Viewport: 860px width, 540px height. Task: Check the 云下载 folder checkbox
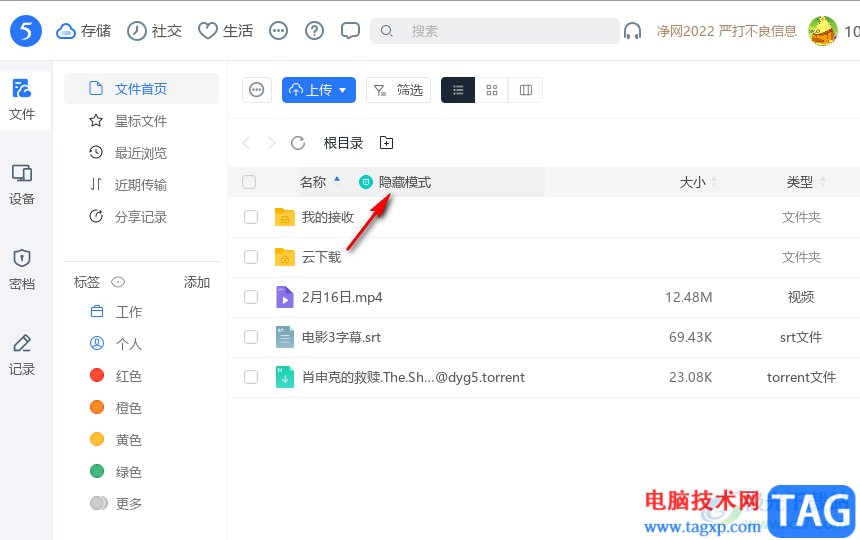point(251,257)
